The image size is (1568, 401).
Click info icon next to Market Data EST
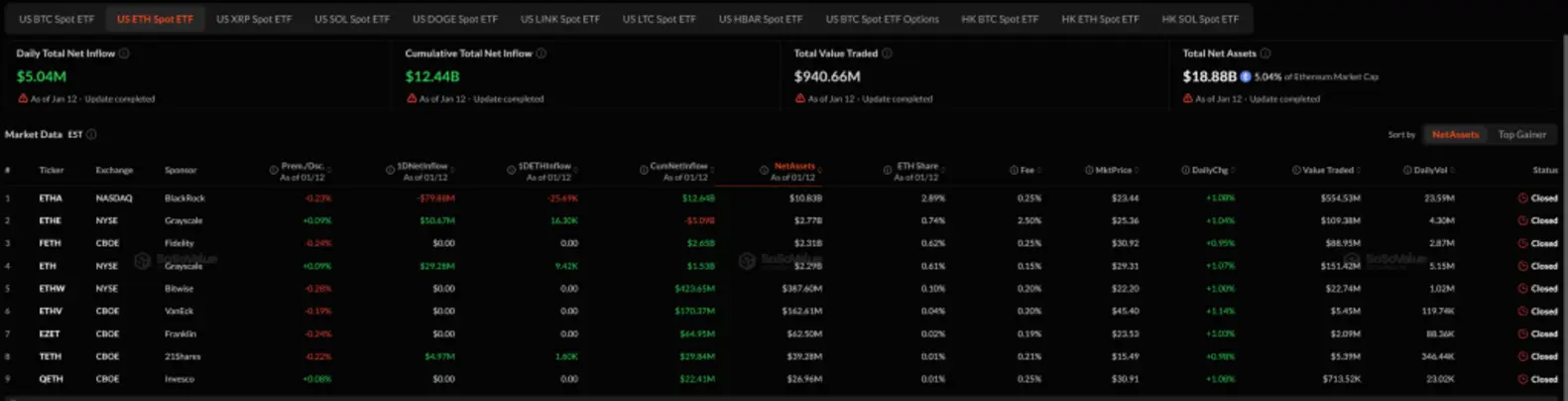(x=91, y=134)
